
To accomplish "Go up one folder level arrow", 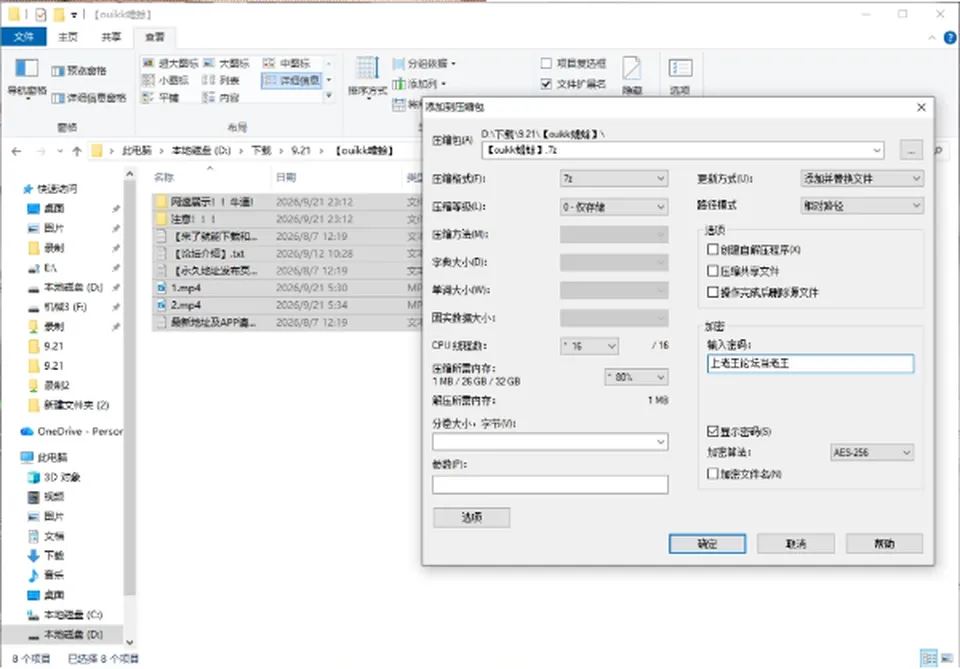I will coord(77,151).
